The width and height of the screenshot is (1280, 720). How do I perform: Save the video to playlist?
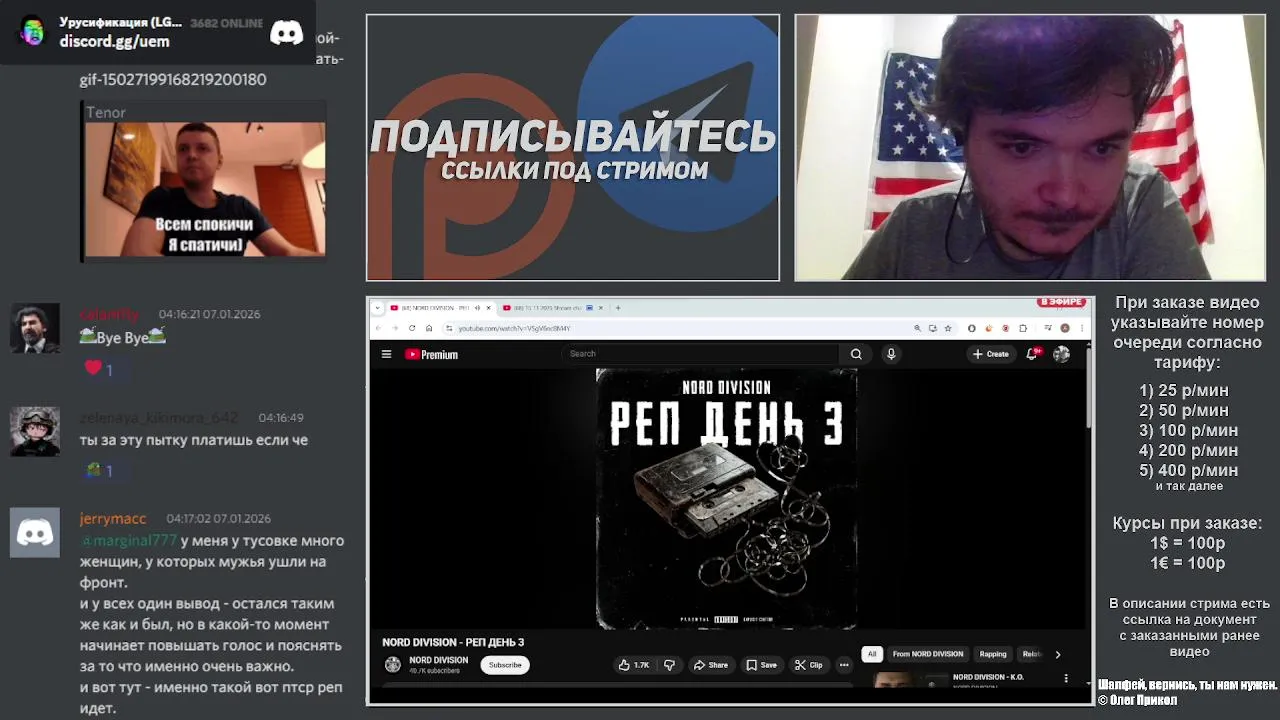[x=762, y=665]
